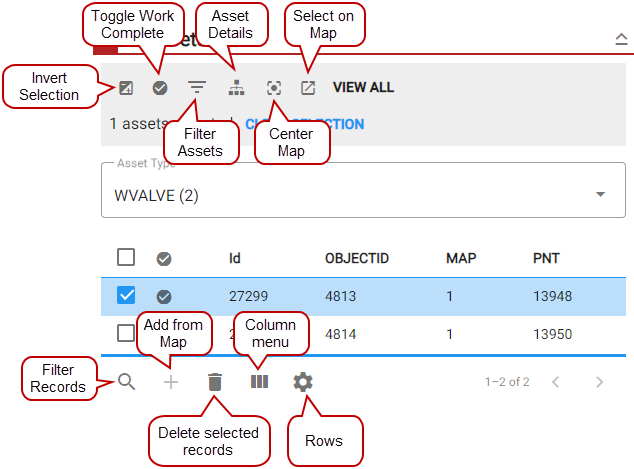Select the PNT cell 13950

point(552,334)
